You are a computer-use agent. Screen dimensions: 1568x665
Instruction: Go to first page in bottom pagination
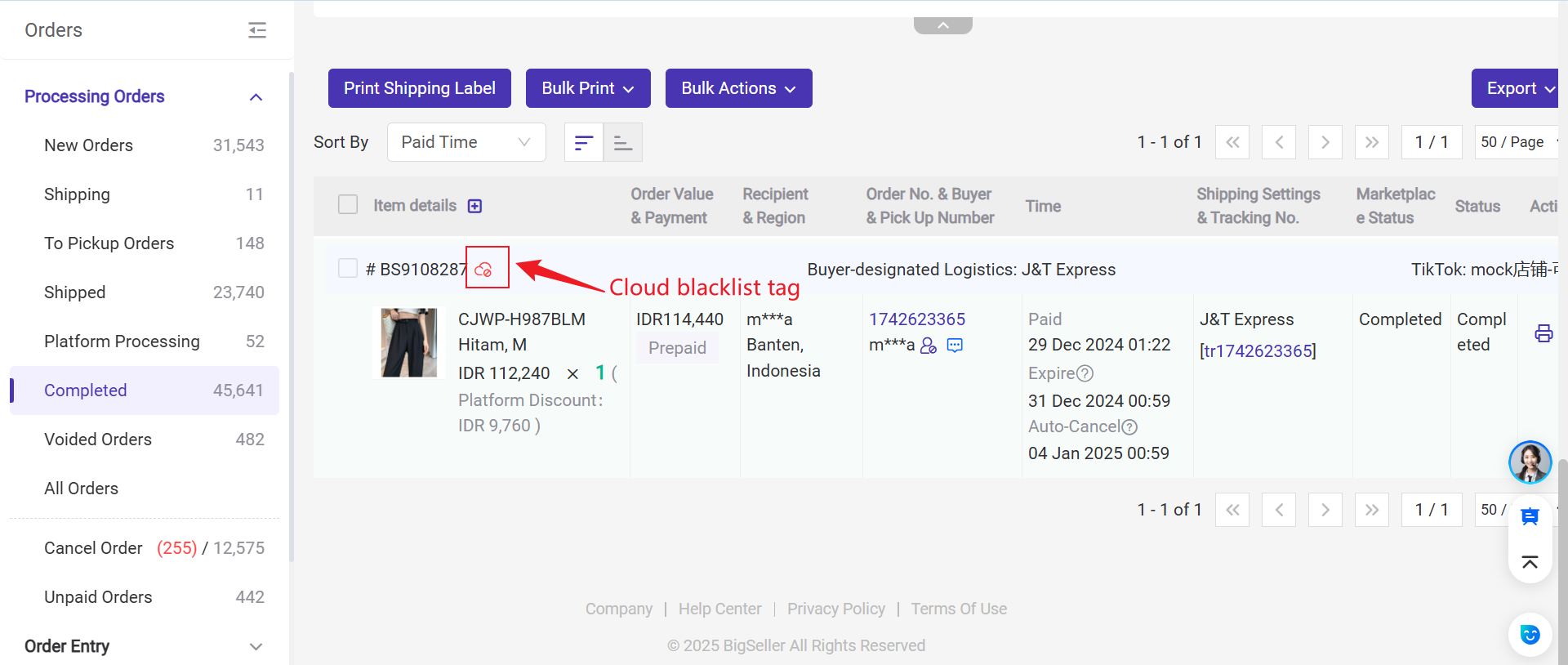click(1232, 510)
